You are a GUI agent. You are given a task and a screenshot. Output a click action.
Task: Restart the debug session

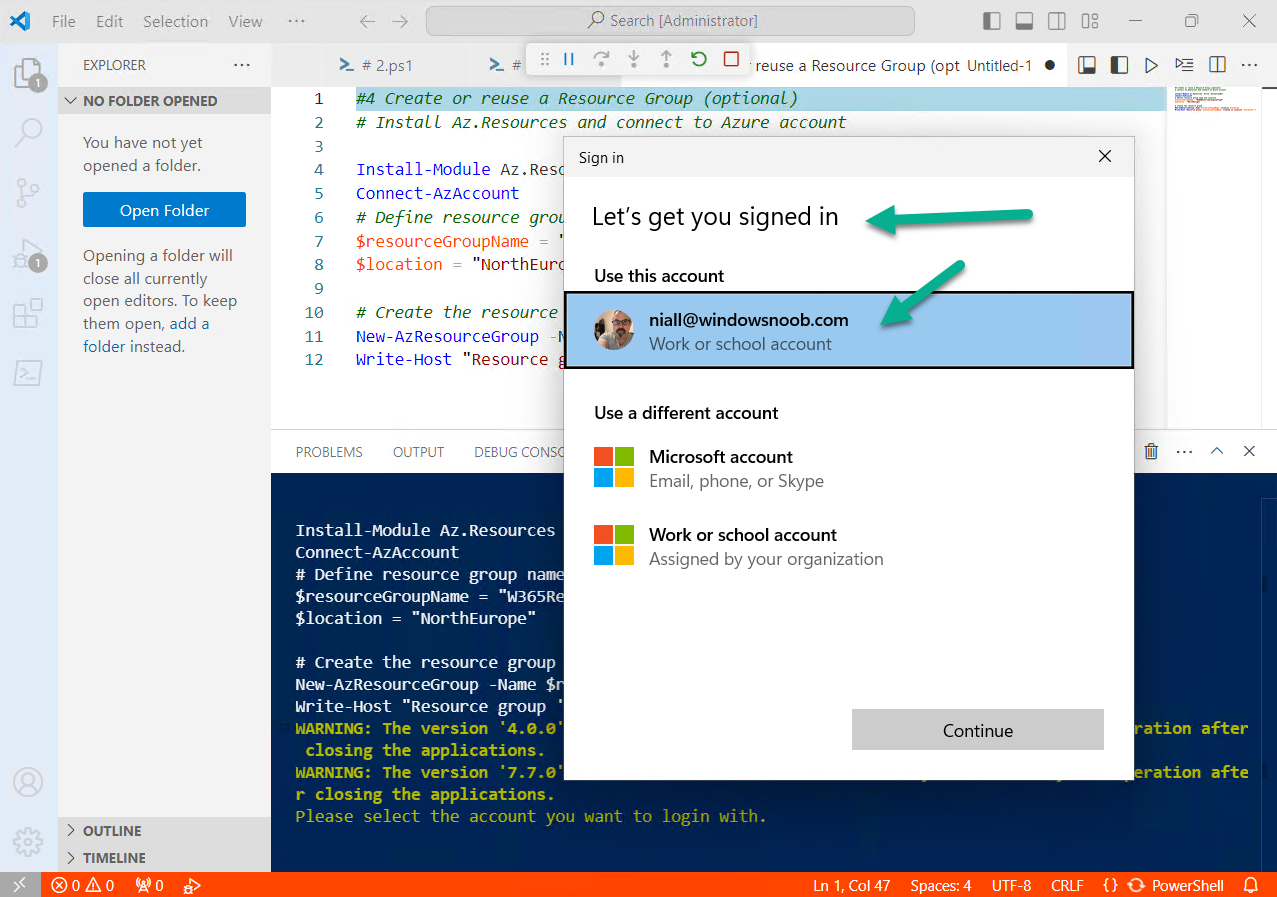pyautogui.click(x=699, y=60)
